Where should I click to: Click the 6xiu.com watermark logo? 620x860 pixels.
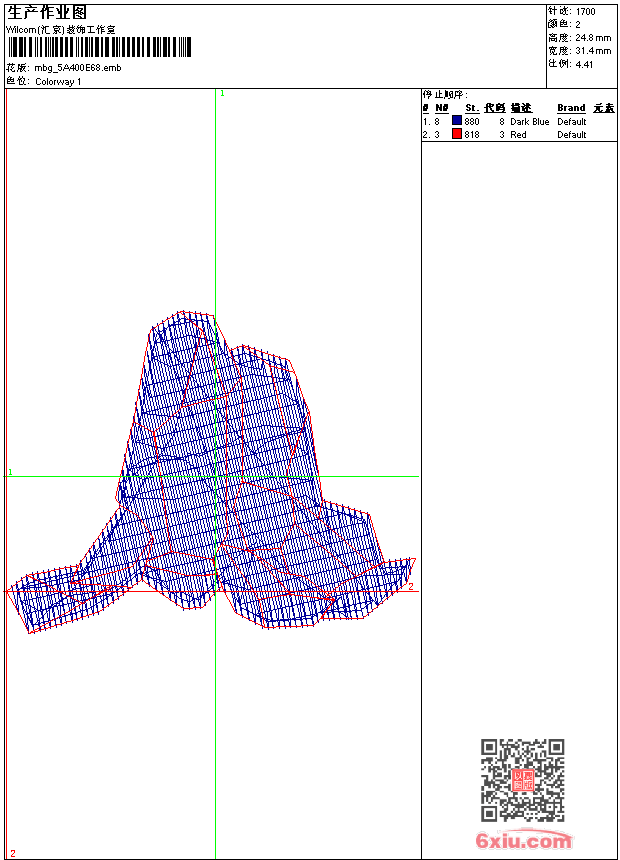click(x=523, y=840)
